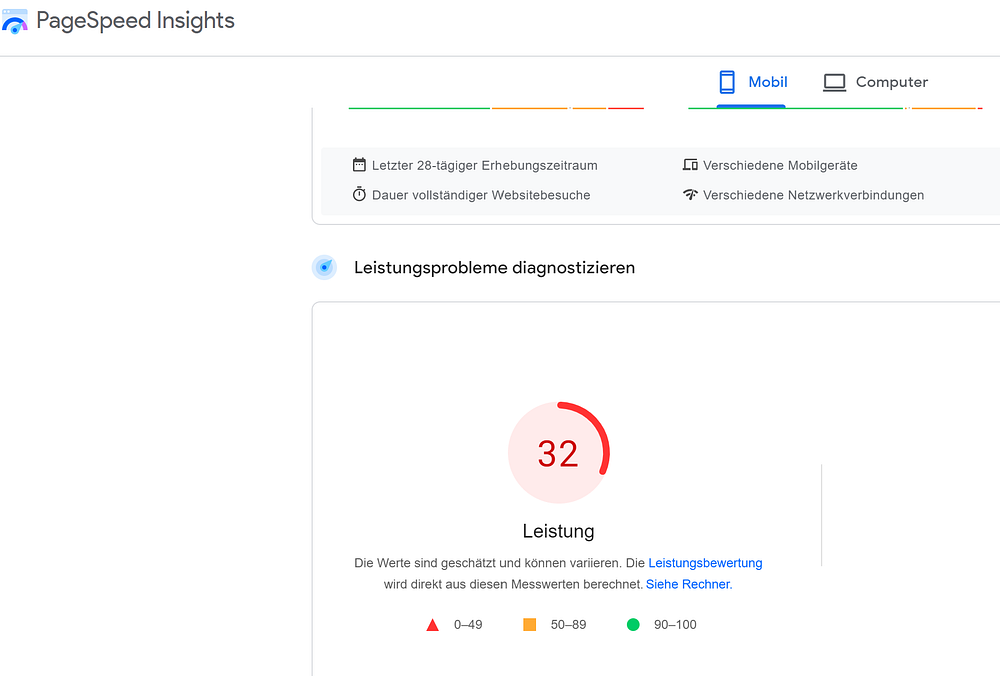Click the orange square 50–89 legend icon

pyautogui.click(x=529, y=624)
